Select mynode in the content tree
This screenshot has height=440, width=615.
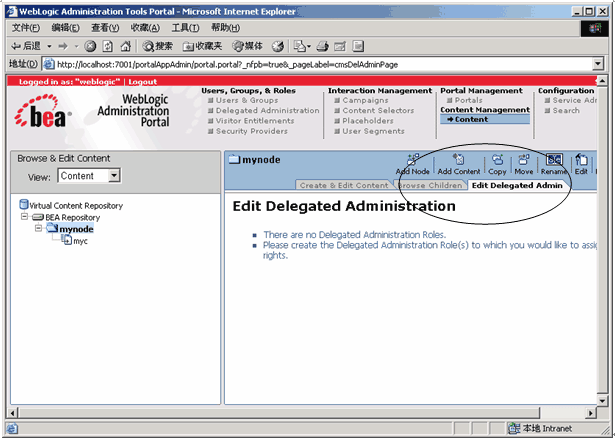76,229
